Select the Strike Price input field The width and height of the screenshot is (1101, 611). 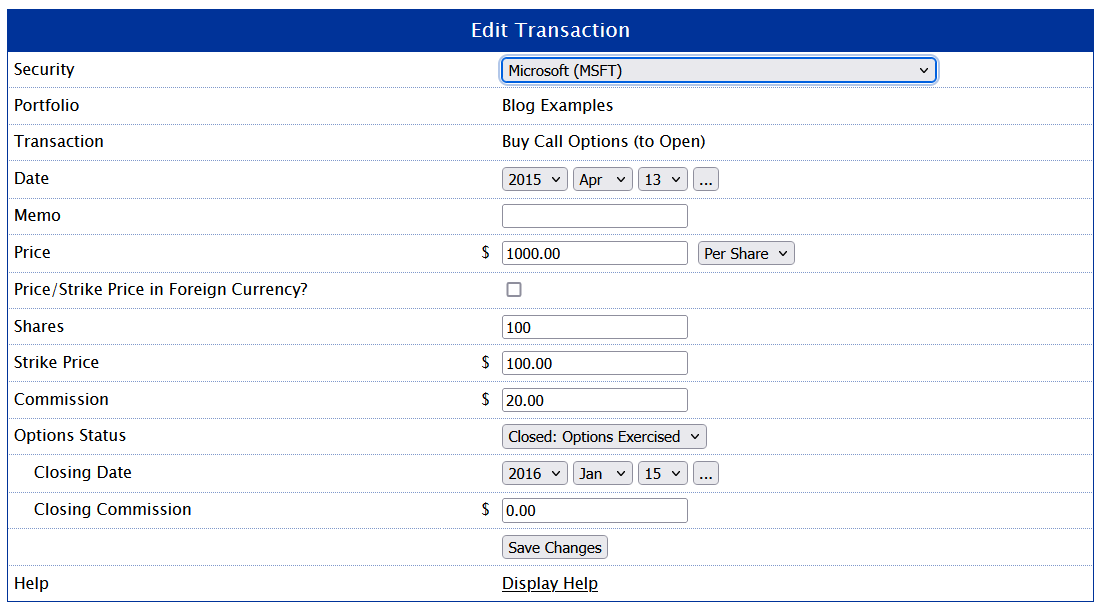[x=594, y=363]
